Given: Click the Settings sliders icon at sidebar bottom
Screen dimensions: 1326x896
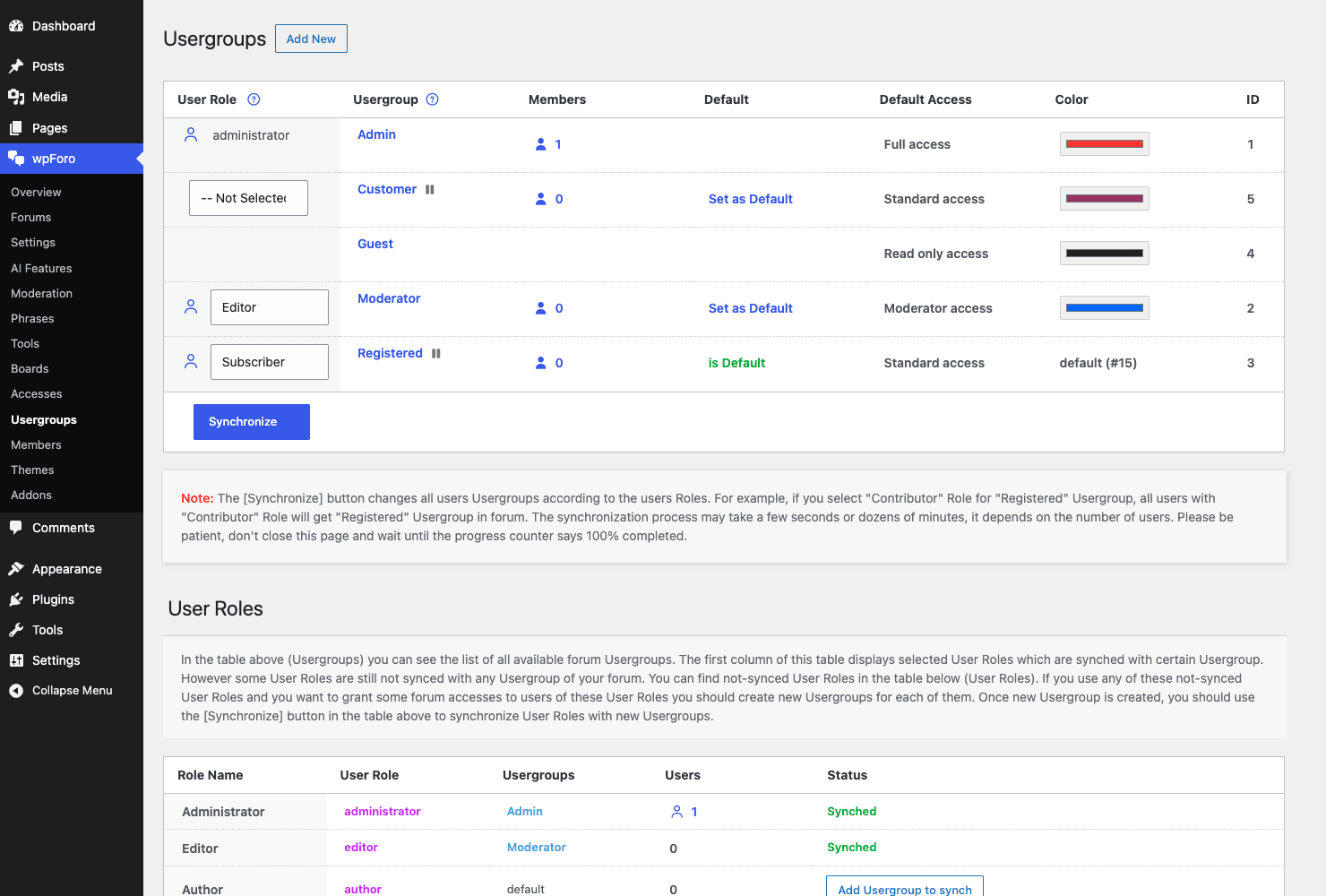Looking at the screenshot, I should click(x=16, y=660).
